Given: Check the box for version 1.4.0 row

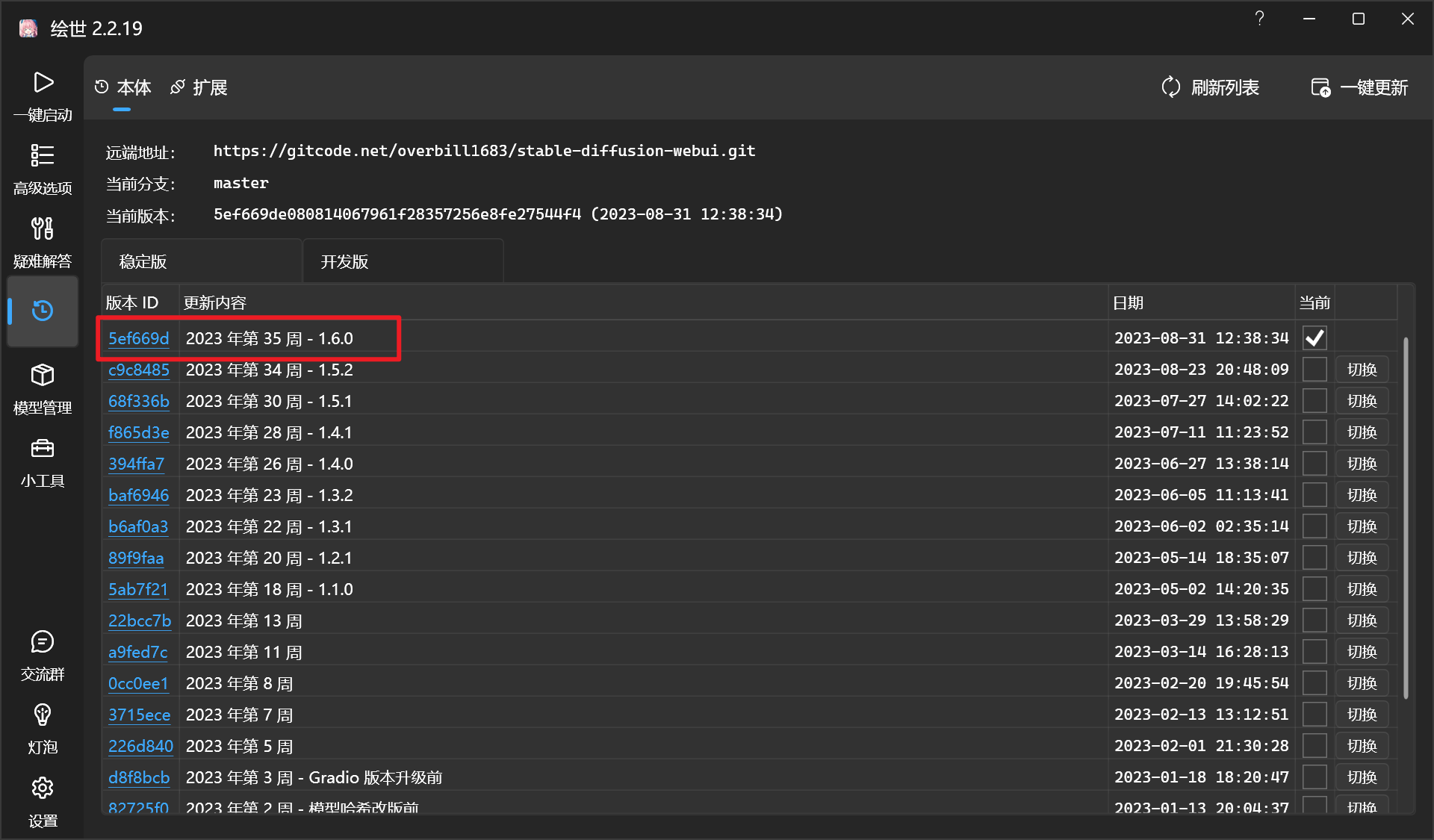Looking at the screenshot, I should point(1314,464).
